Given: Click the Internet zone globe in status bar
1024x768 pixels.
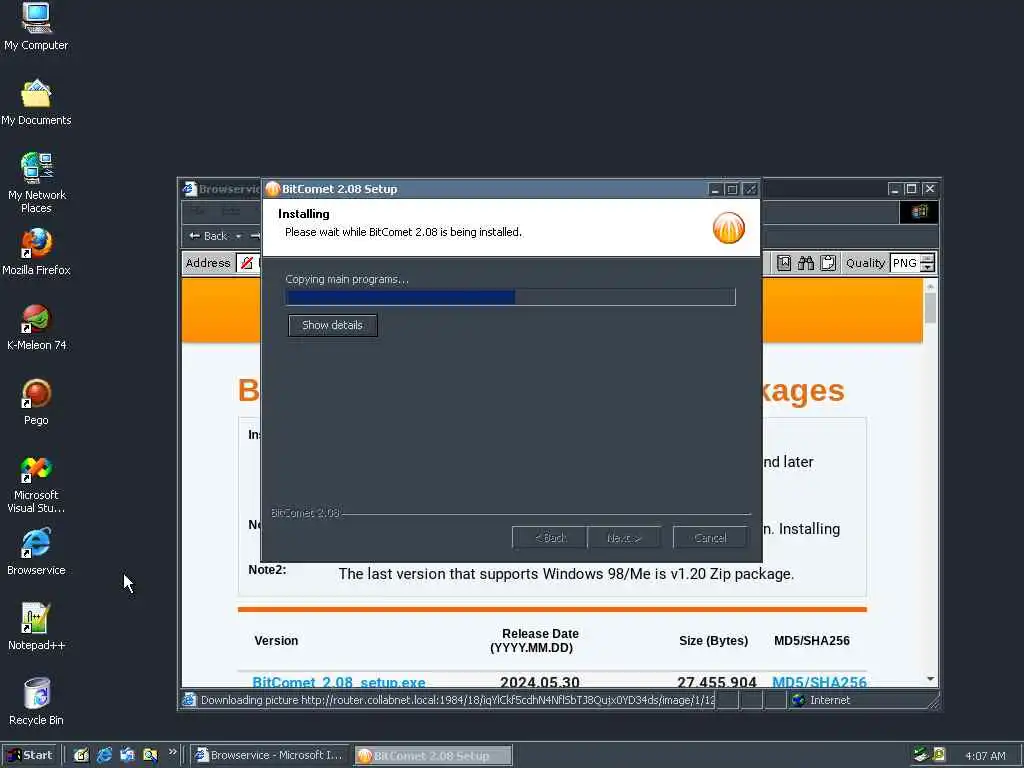Looking at the screenshot, I should [798, 700].
